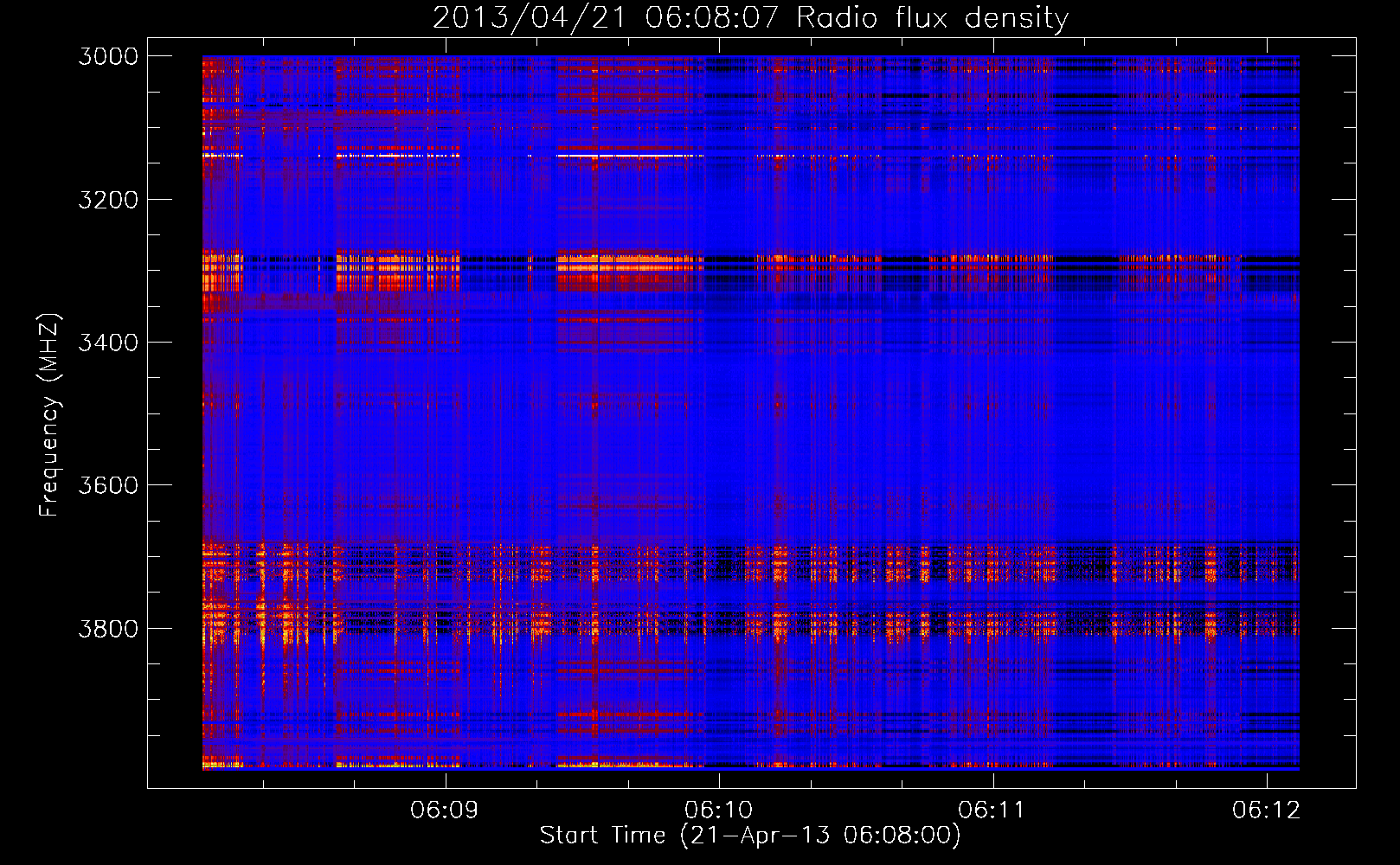Click the 06:12 time tick label
Screen dimensions: 1400x865
click(x=1267, y=810)
